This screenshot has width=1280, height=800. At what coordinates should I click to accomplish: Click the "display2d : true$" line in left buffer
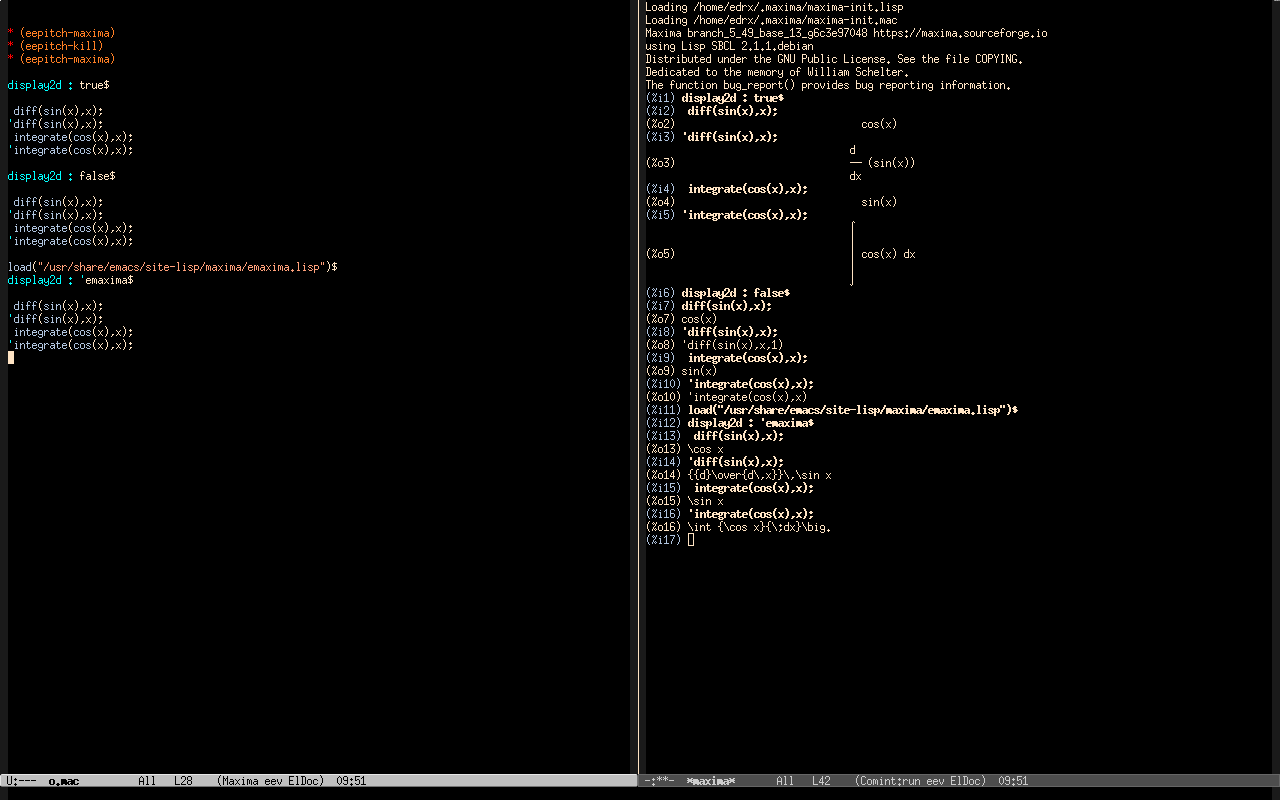[58, 85]
